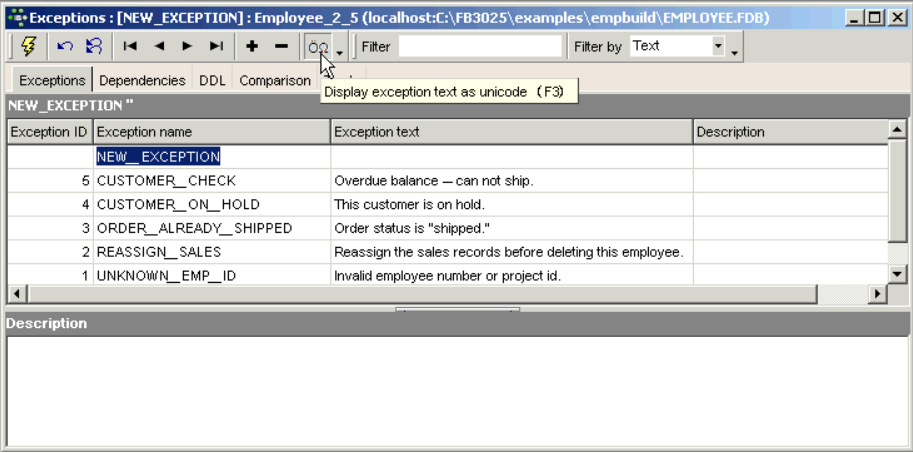Jump to the last record

(216, 47)
